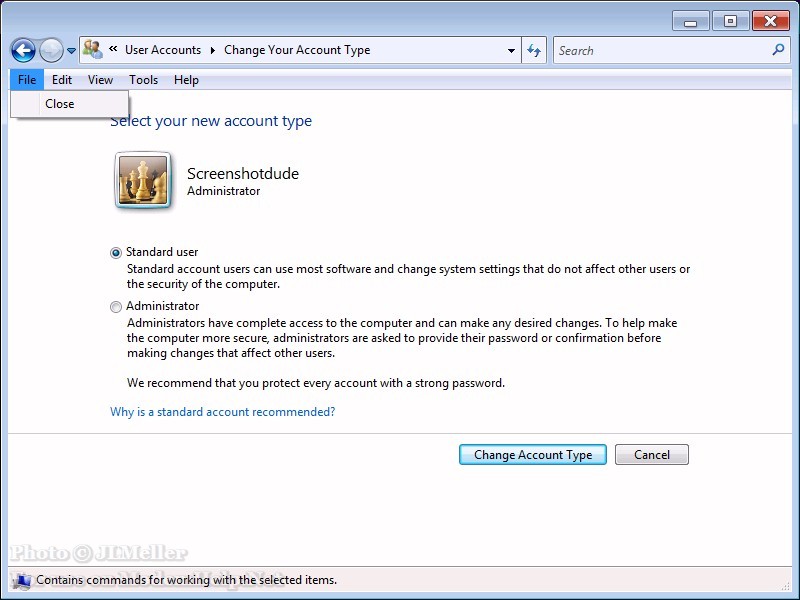Screen dimensions: 800x600
Task: Navigate to User Accounts breadcrumb
Action: (163, 50)
